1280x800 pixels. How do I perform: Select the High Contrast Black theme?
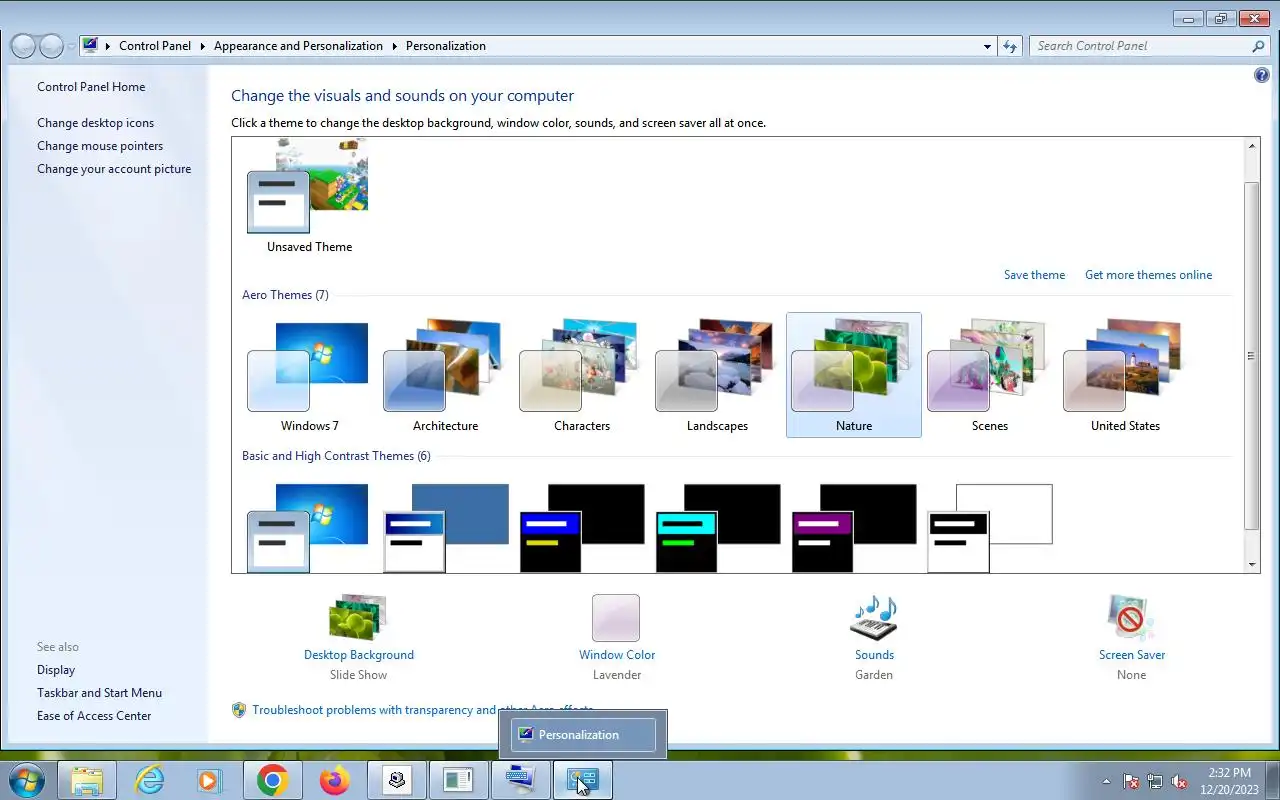[854, 528]
